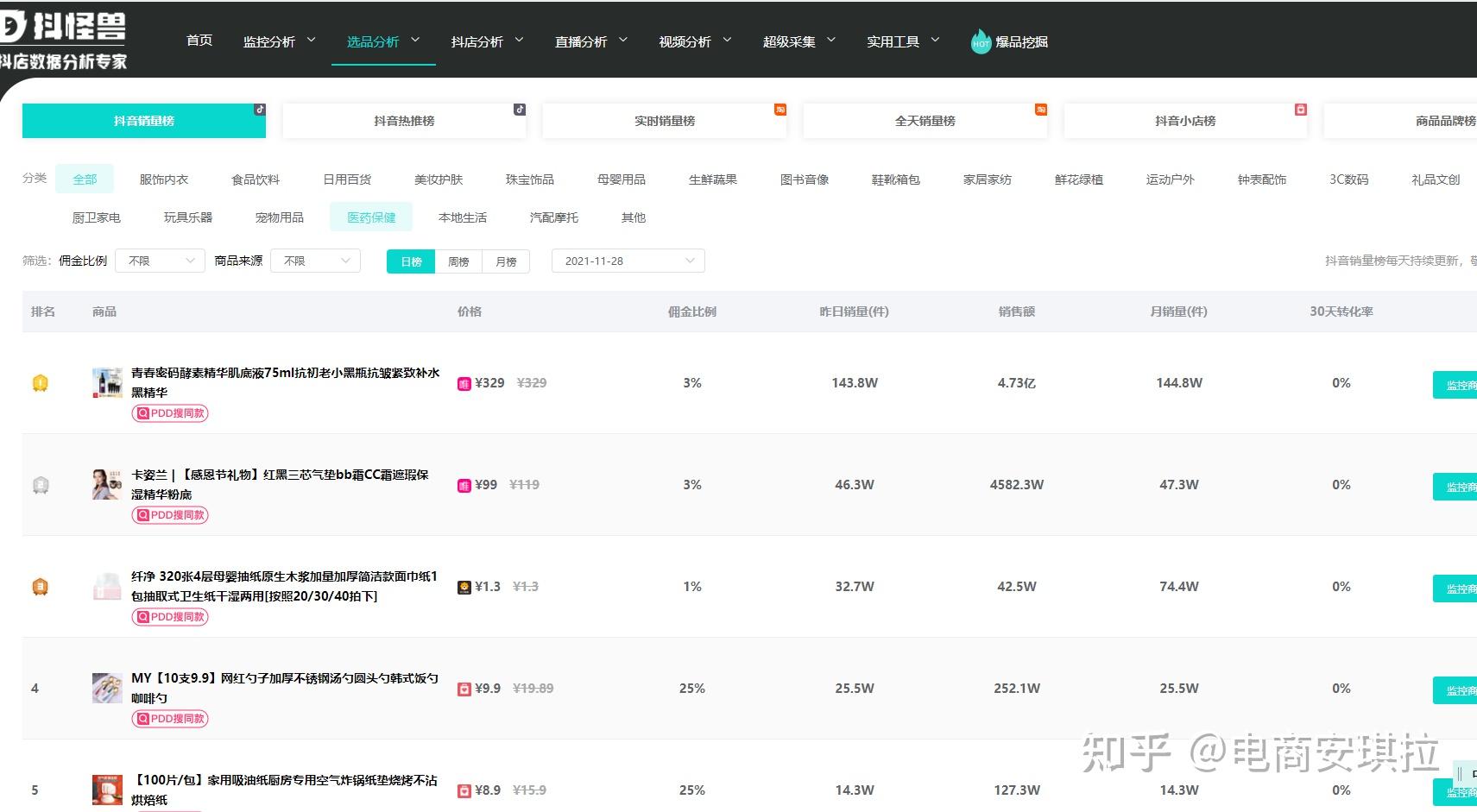Filter by 宠物用品 category

(280, 217)
